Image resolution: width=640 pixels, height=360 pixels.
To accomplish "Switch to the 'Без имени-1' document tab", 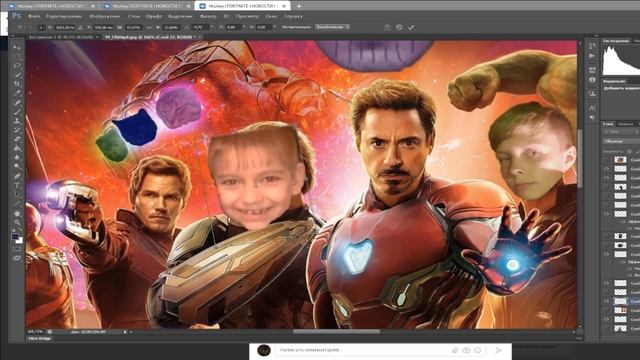I will 60,37.
